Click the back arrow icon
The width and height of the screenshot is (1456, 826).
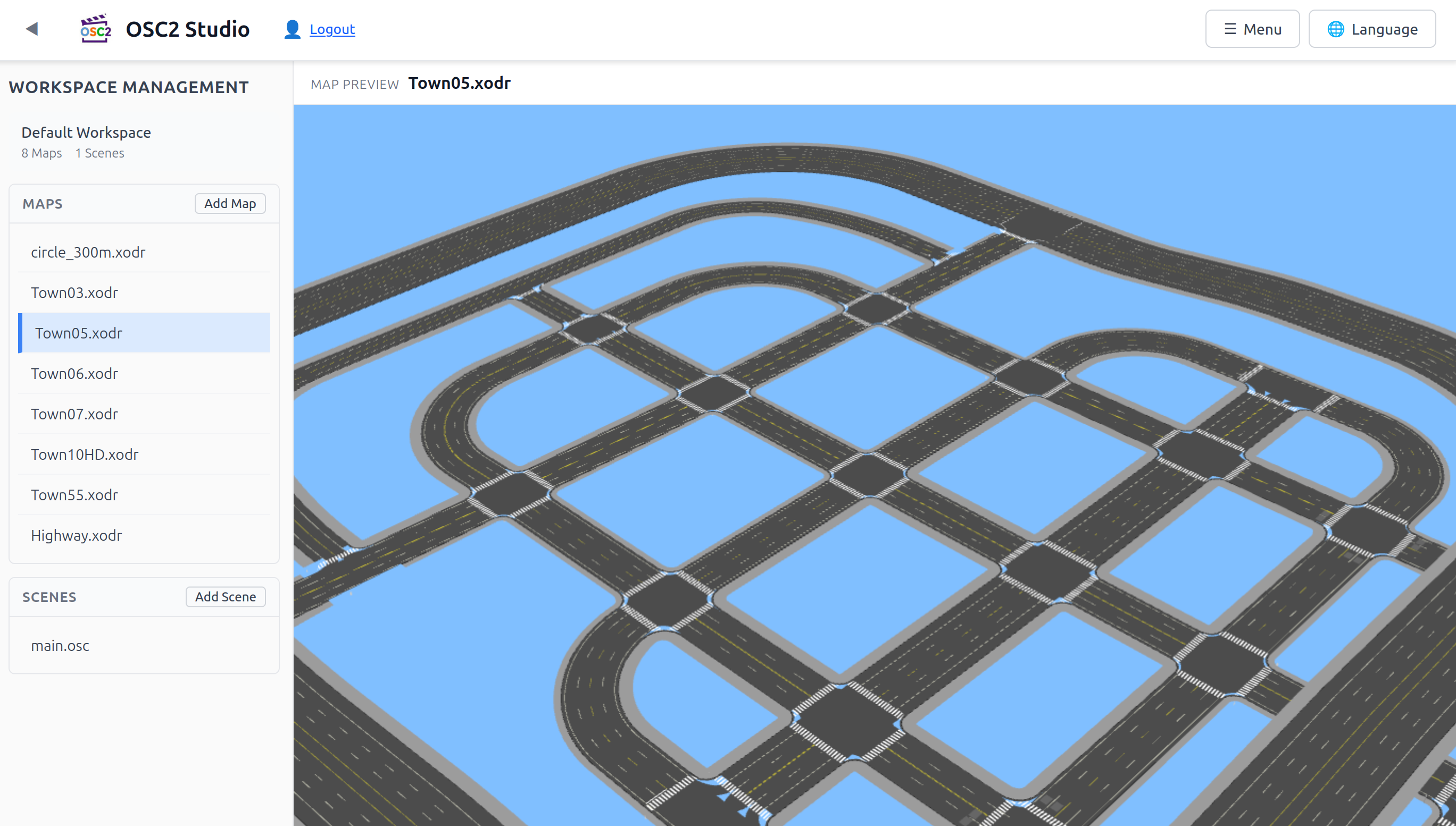pyautogui.click(x=32, y=29)
